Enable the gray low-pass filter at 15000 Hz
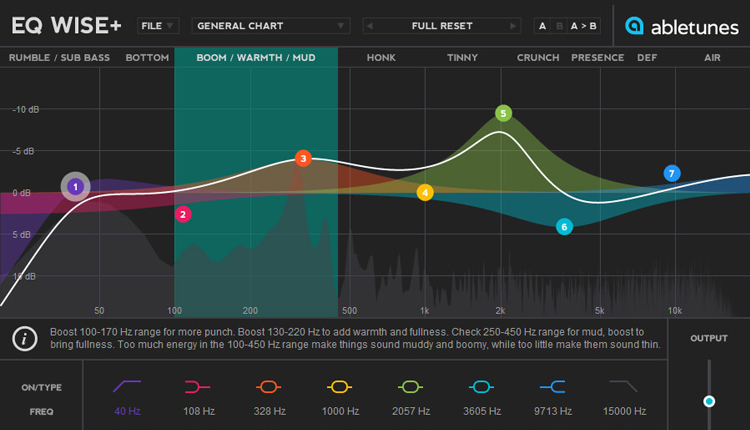The height and width of the screenshot is (430, 750). point(623,386)
